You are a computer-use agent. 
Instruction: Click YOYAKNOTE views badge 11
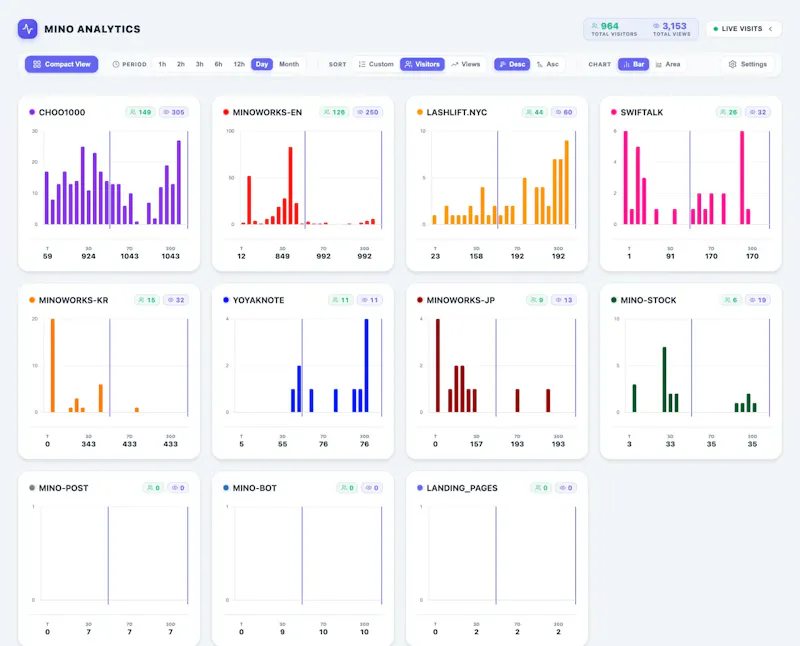point(369,300)
